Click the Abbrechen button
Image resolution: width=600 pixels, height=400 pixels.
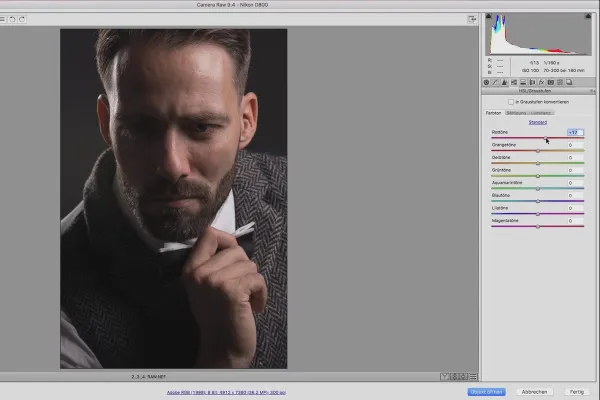click(x=534, y=392)
